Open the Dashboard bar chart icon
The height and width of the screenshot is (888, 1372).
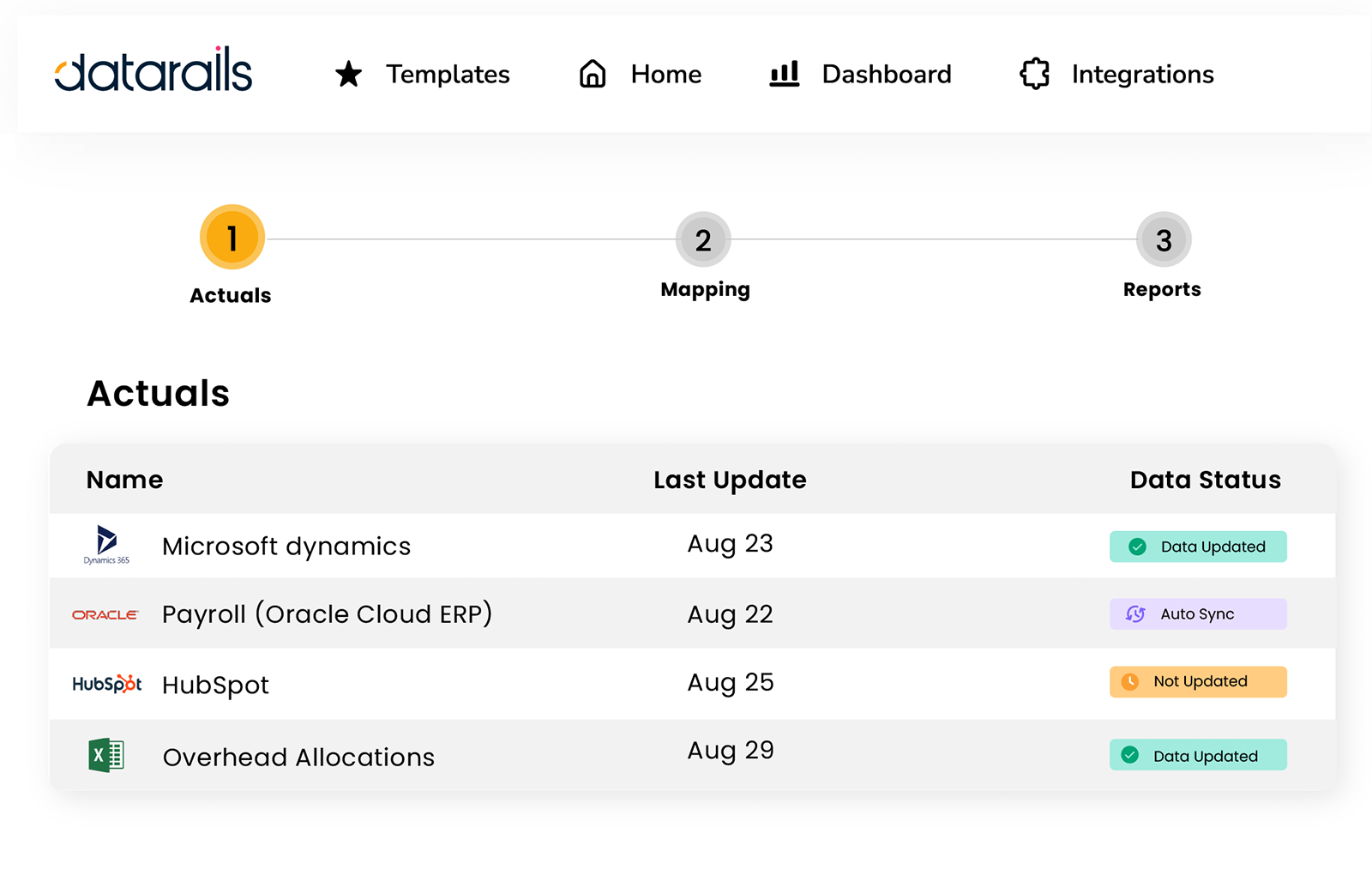pyautogui.click(x=785, y=74)
